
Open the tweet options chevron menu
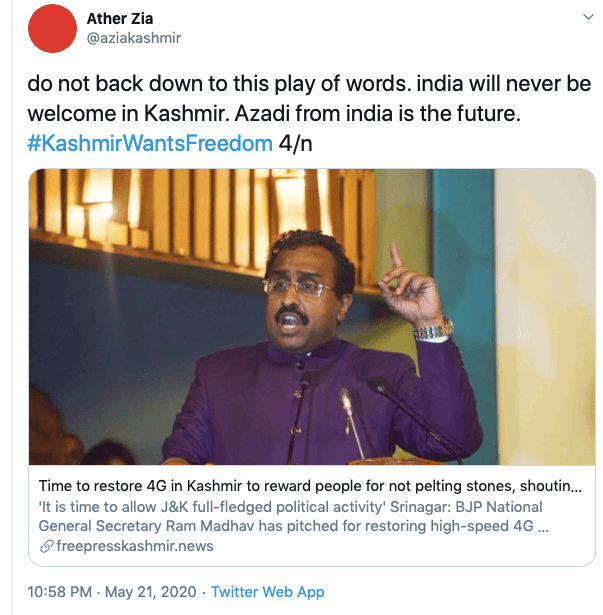pos(584,18)
